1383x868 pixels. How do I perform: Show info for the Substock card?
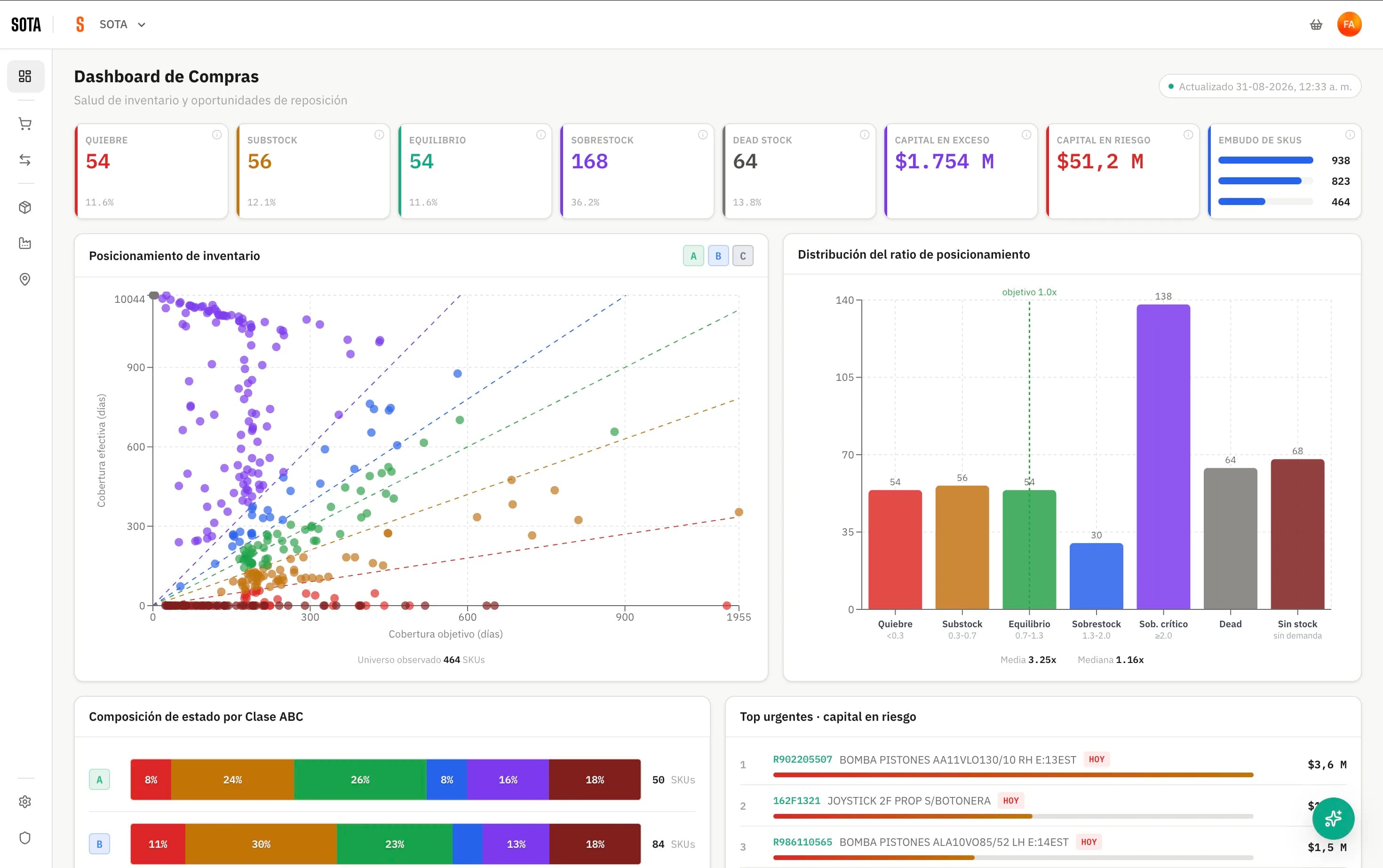(379, 135)
